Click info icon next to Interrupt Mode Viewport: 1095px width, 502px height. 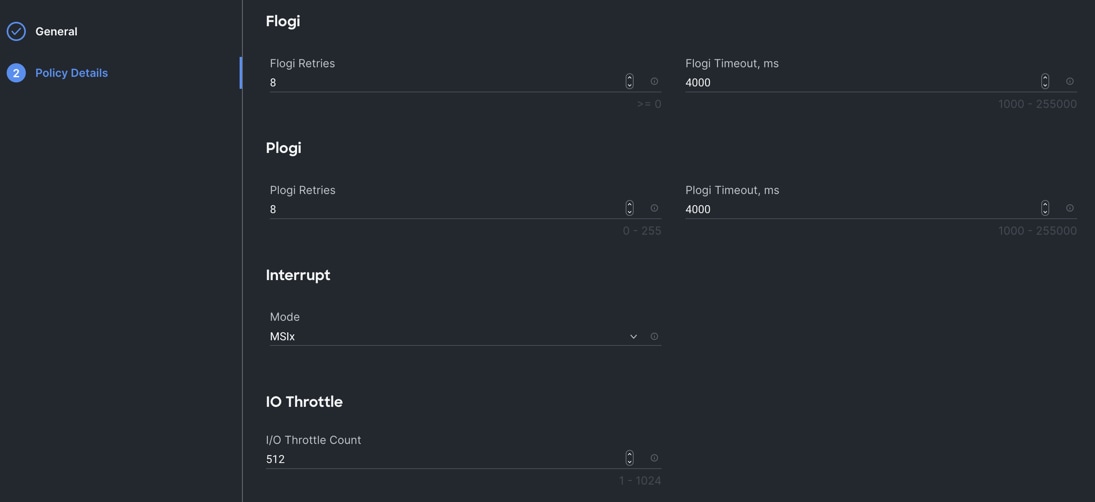click(x=654, y=337)
